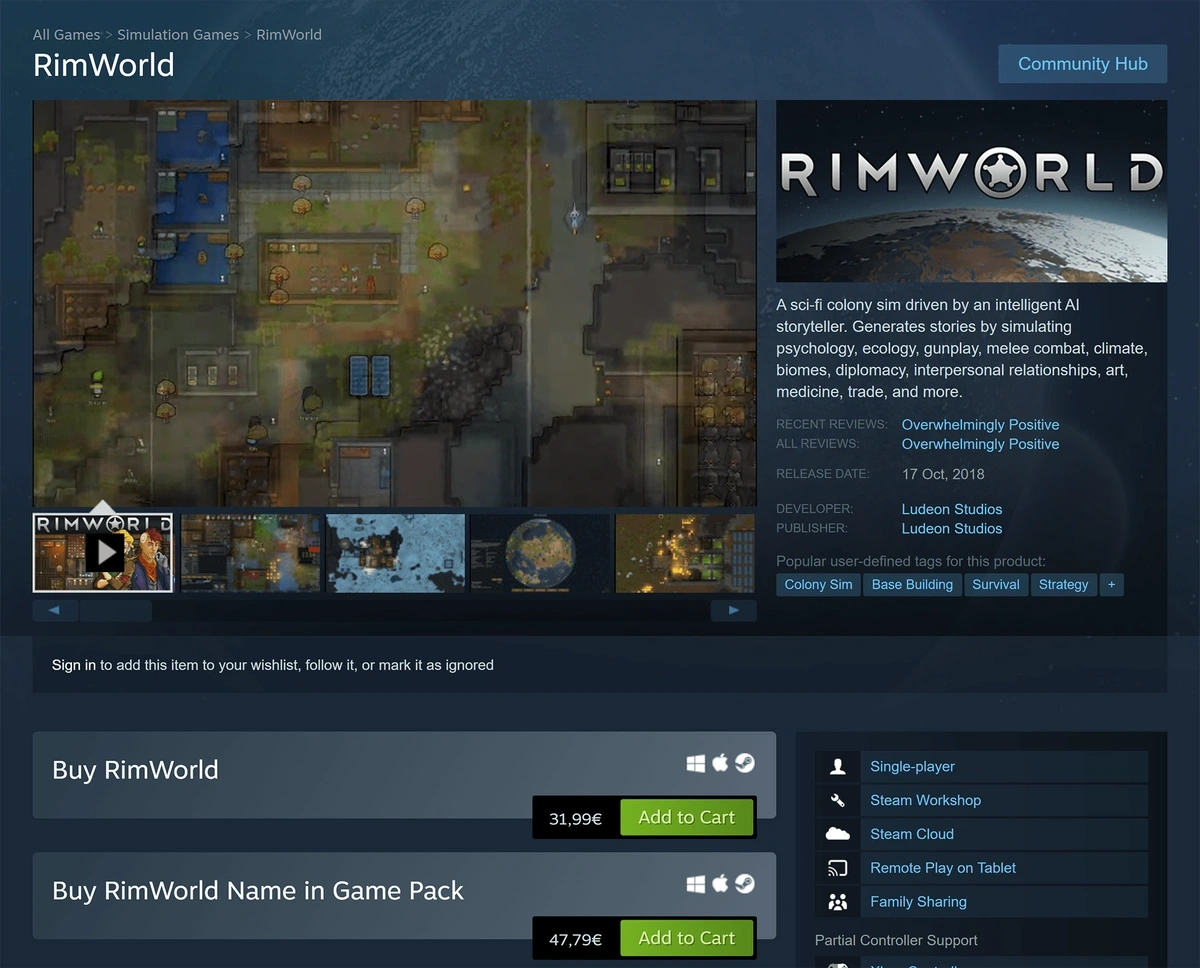Click Steam icon in Name in Game Pack box
The height and width of the screenshot is (968, 1200).
(745, 884)
